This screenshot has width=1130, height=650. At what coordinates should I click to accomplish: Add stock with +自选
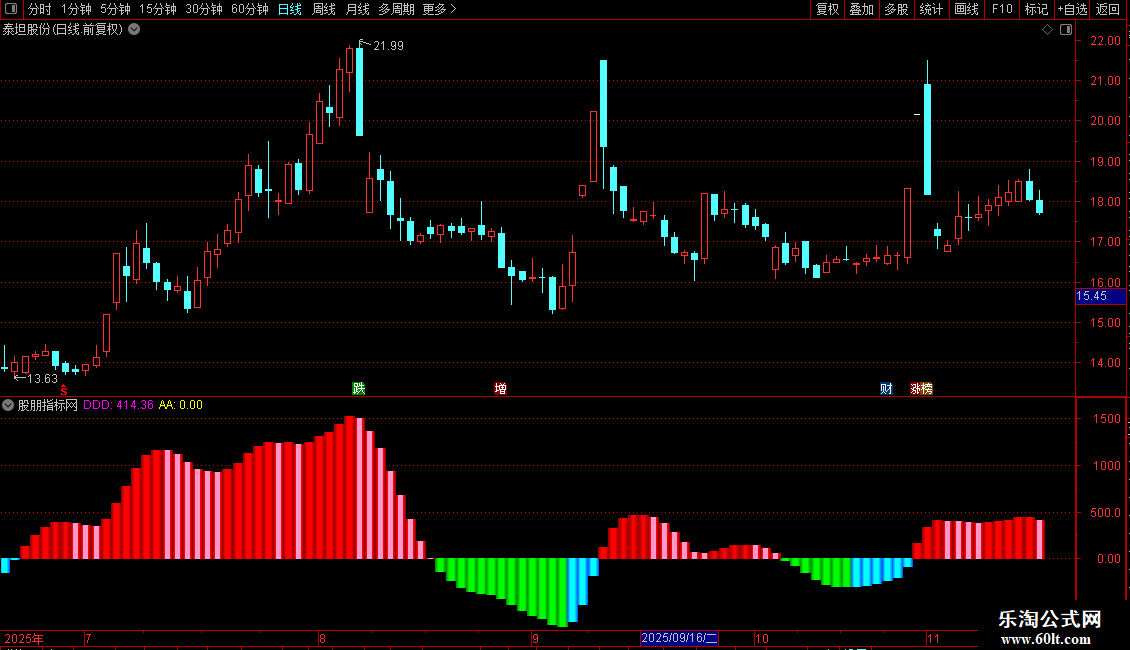pos(1072,9)
